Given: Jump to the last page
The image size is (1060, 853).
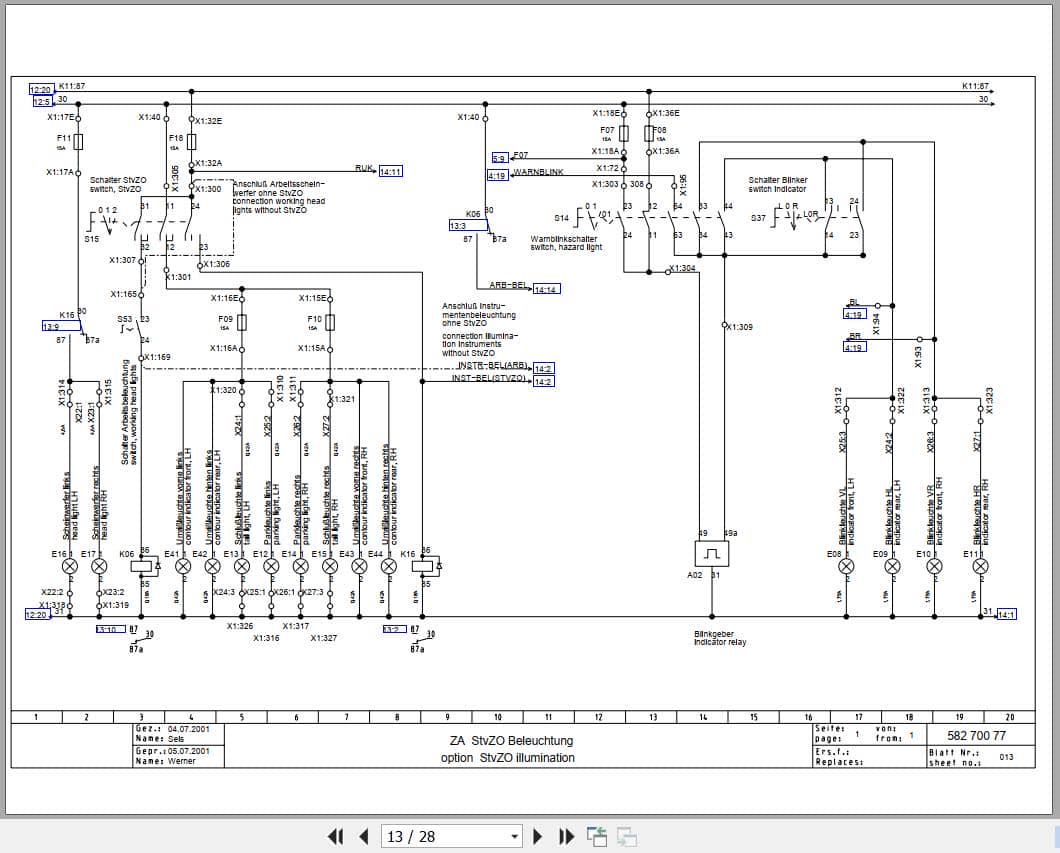Looking at the screenshot, I should tap(567, 837).
